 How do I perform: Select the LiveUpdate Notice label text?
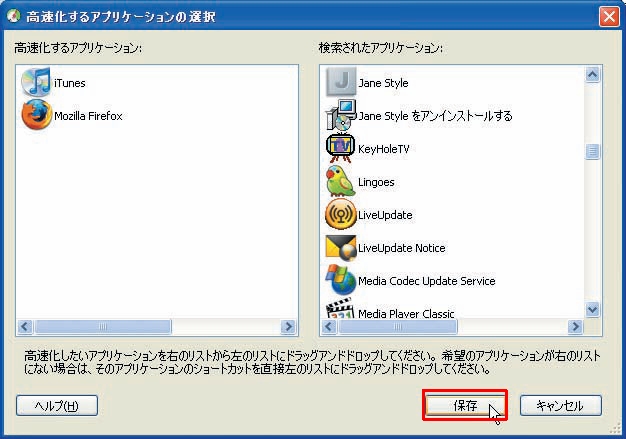click(x=402, y=248)
